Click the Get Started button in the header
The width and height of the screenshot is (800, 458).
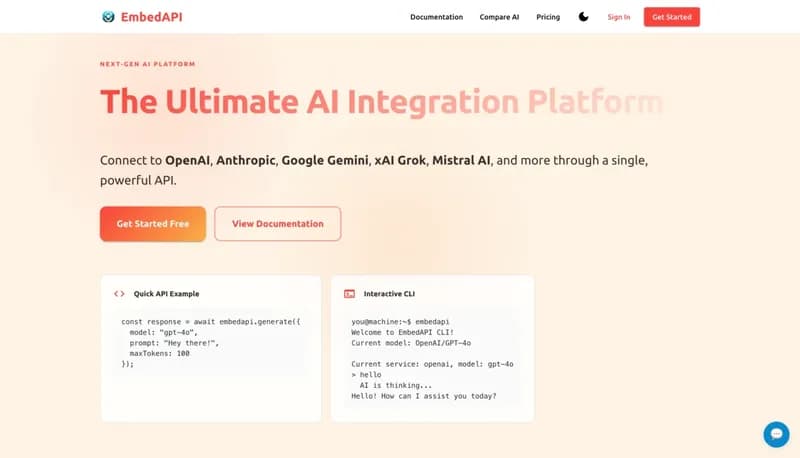click(671, 17)
